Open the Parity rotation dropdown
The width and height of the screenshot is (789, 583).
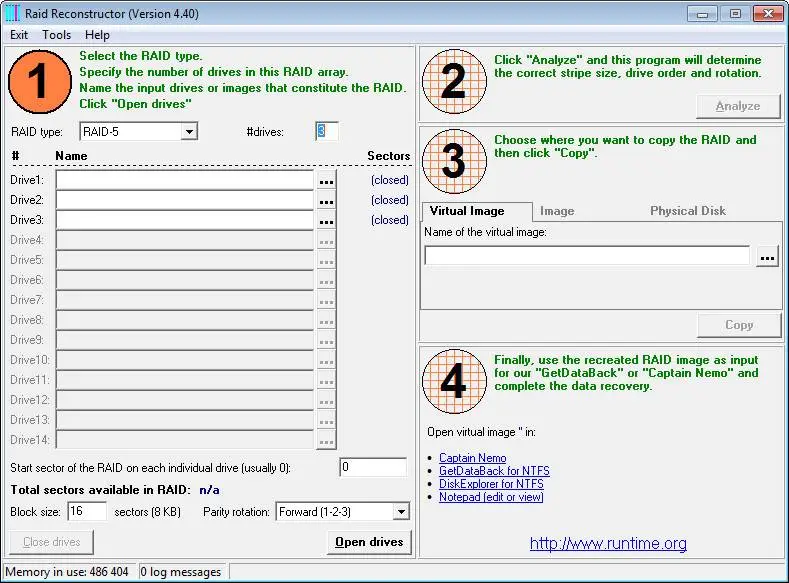click(401, 512)
